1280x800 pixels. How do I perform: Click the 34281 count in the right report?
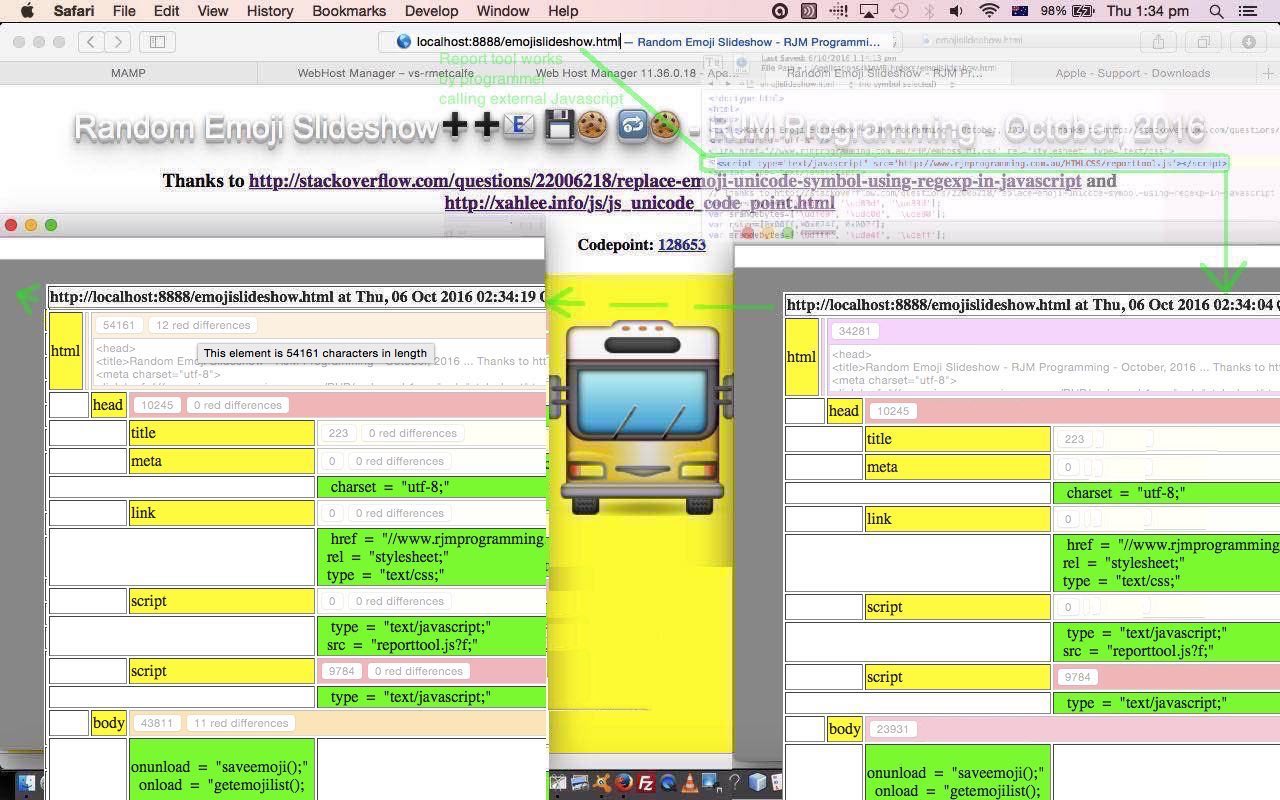854,331
